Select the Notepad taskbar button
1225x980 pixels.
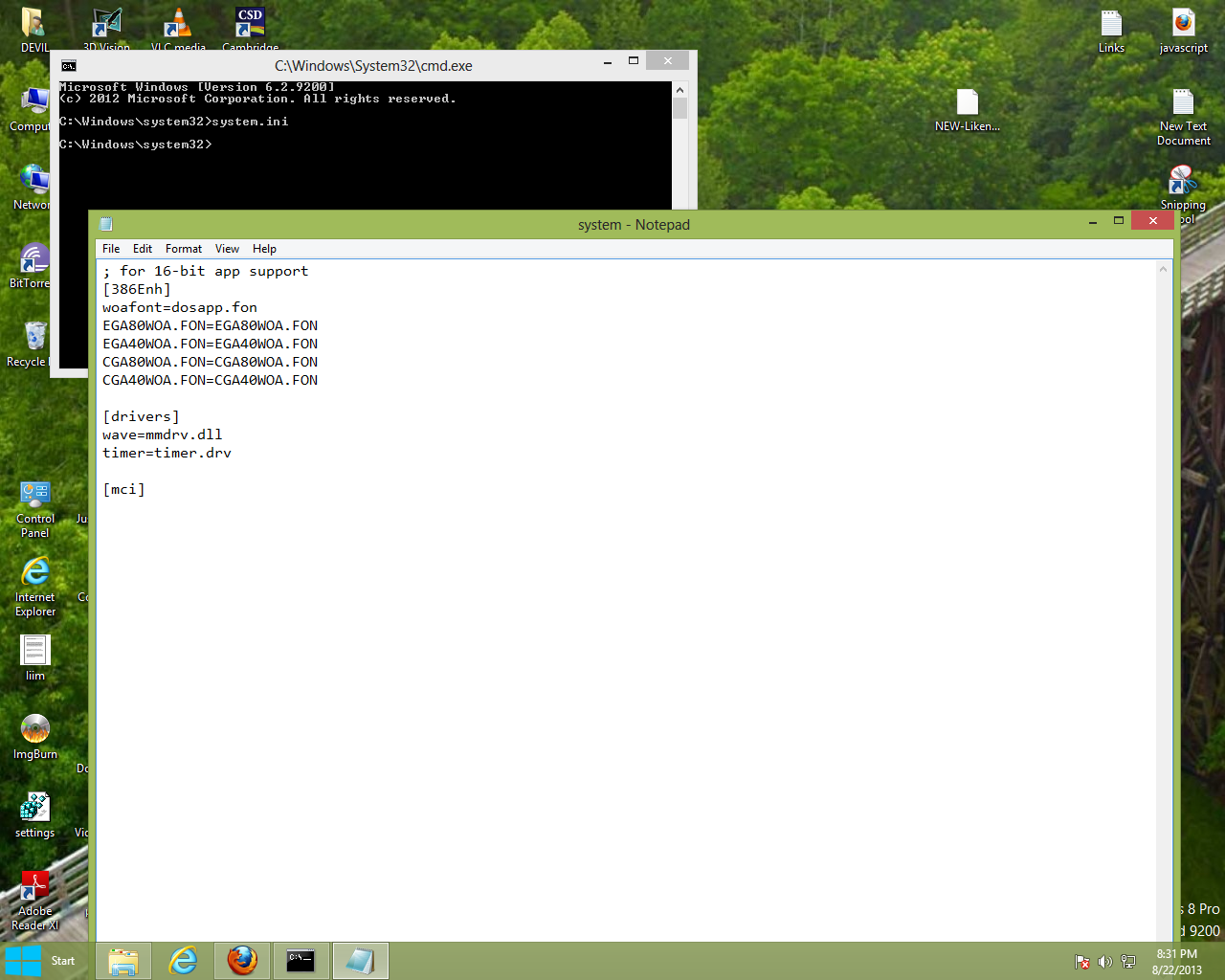pos(361,961)
